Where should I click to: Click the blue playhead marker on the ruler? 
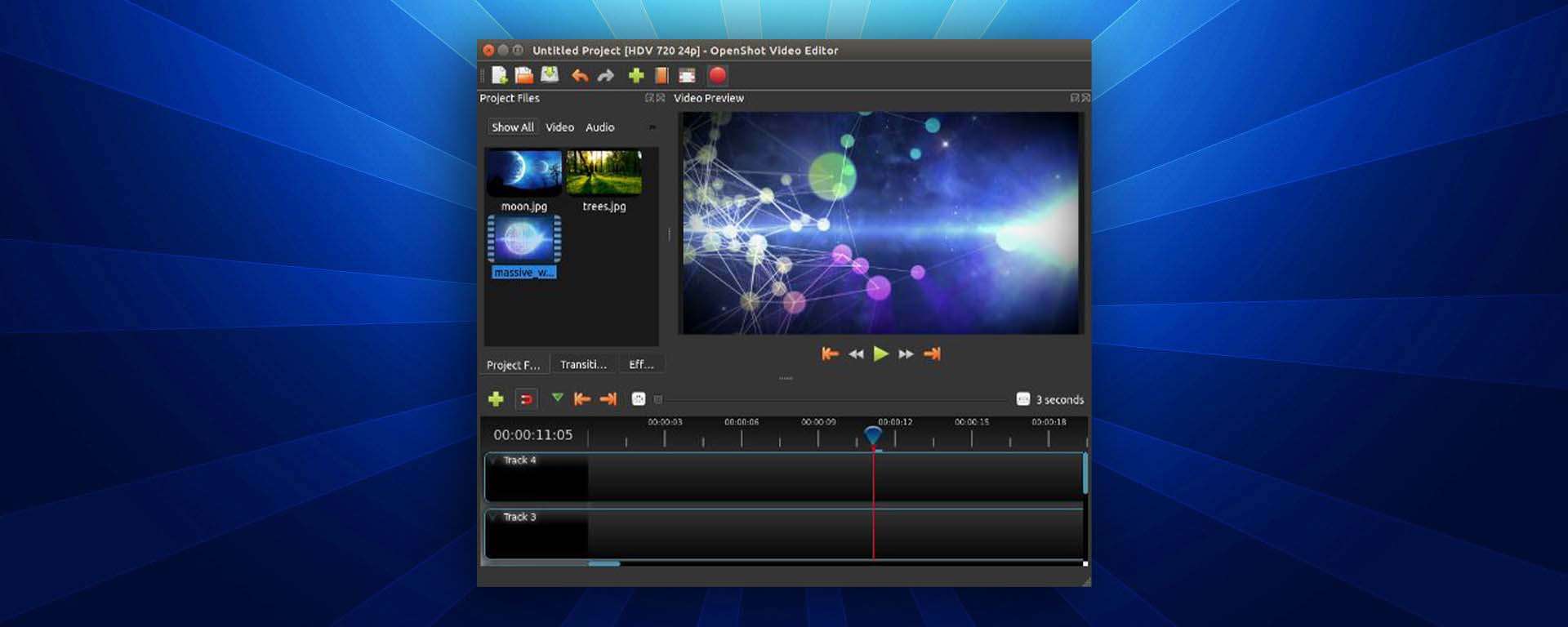(x=873, y=435)
